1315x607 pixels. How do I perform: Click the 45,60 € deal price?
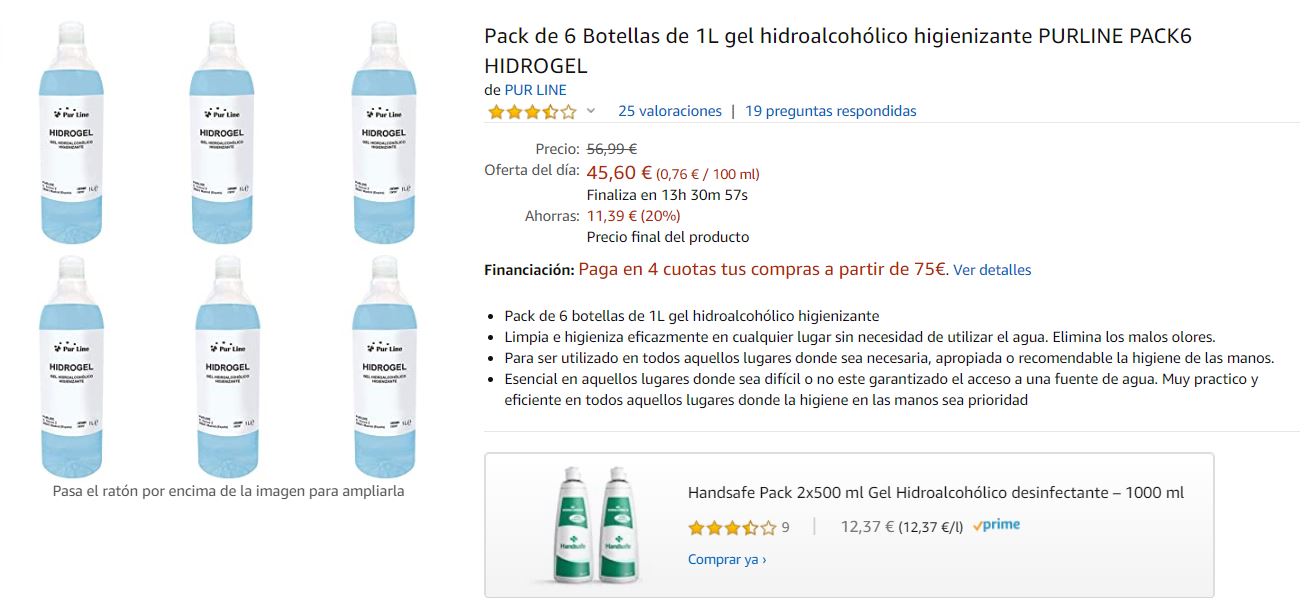(x=619, y=172)
